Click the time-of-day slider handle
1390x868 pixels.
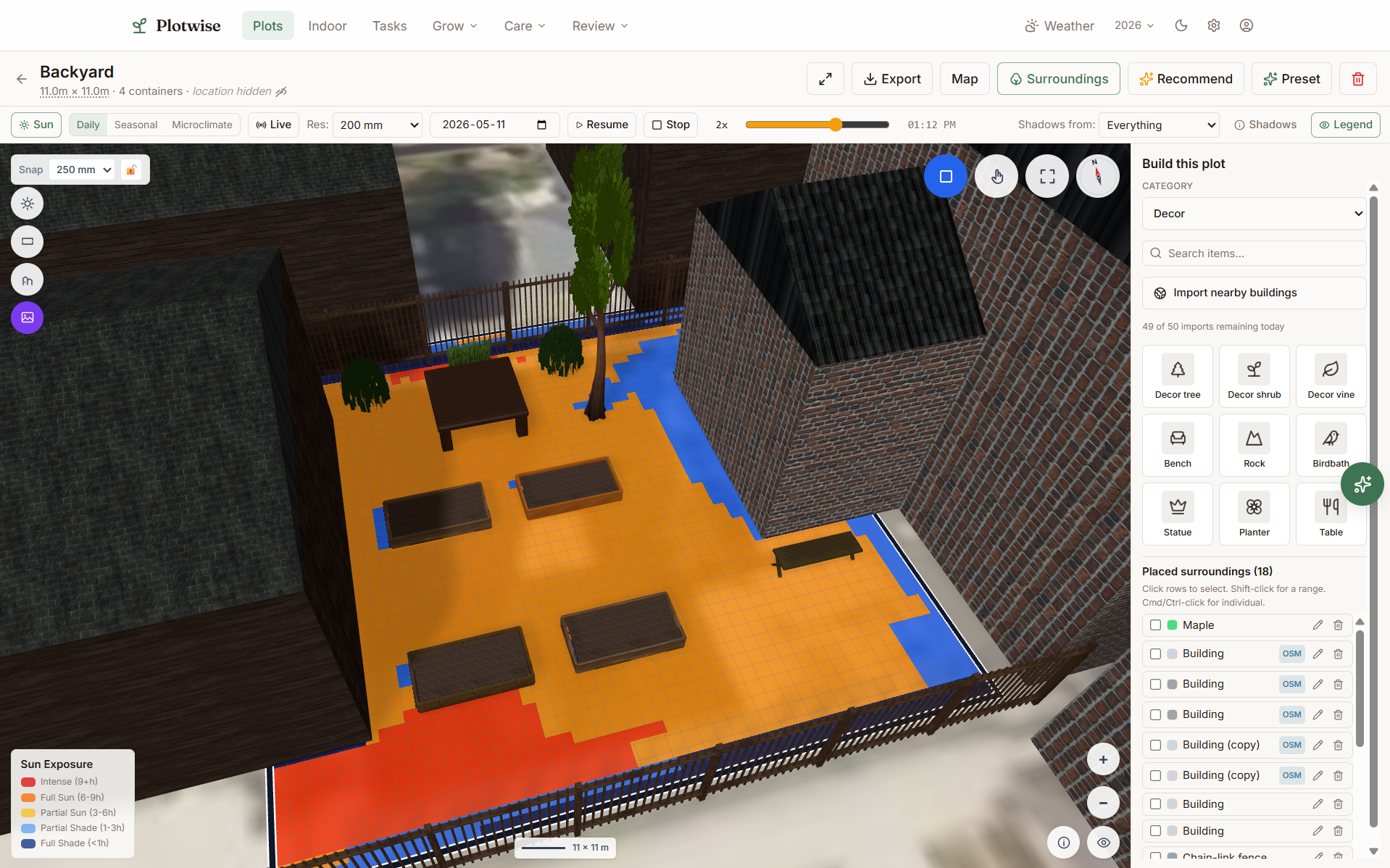836,125
